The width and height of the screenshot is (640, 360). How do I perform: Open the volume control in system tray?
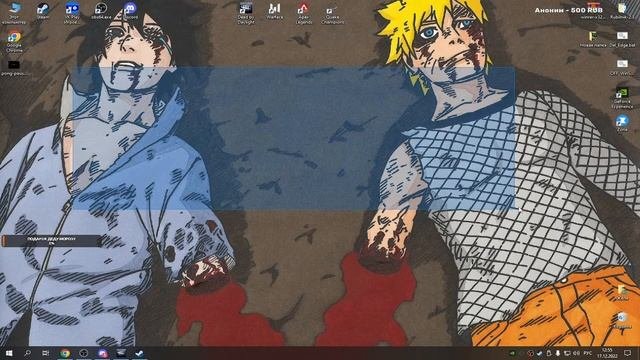pos(576,353)
